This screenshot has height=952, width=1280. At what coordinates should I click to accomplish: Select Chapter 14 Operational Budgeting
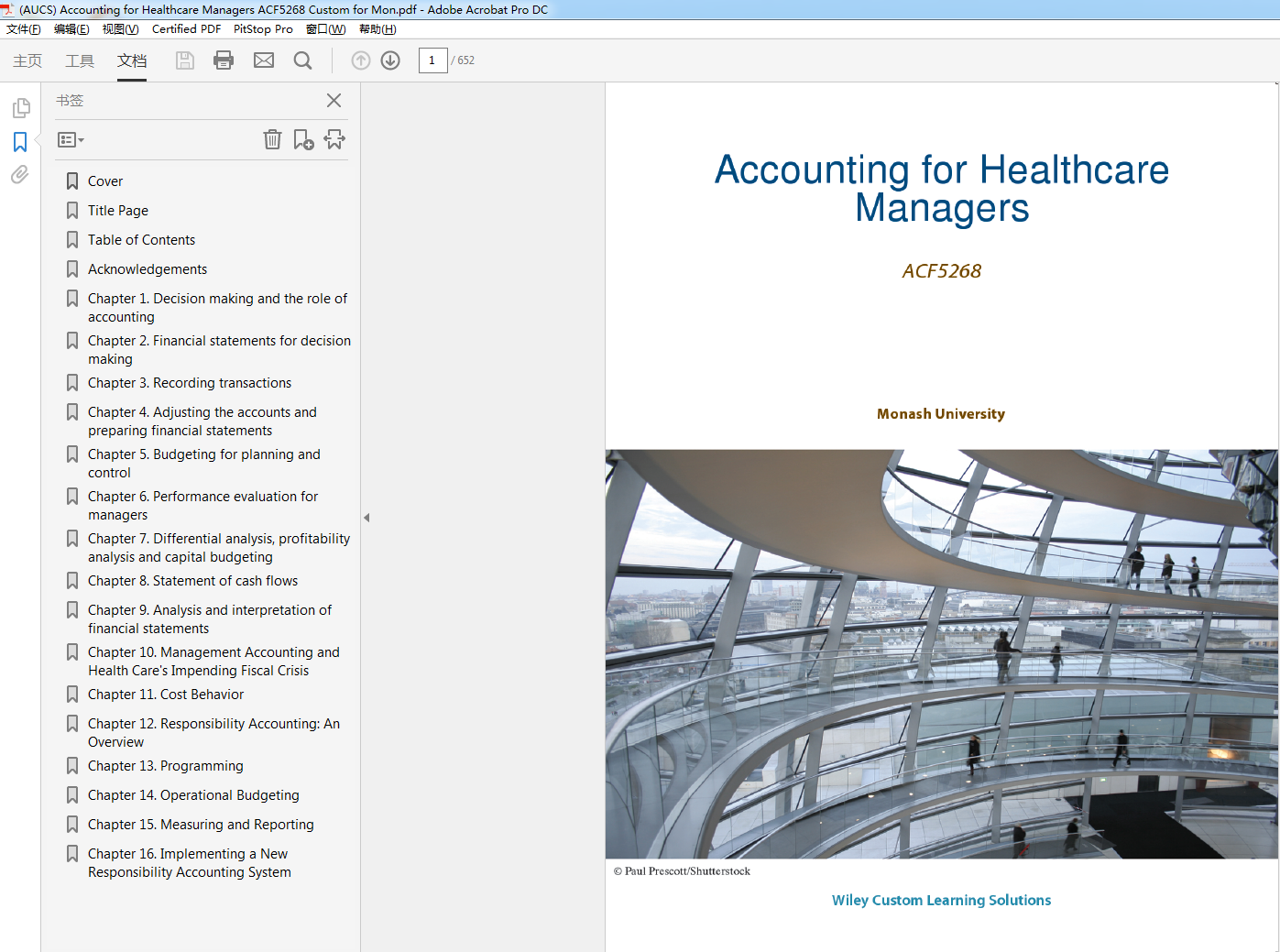coord(193,795)
